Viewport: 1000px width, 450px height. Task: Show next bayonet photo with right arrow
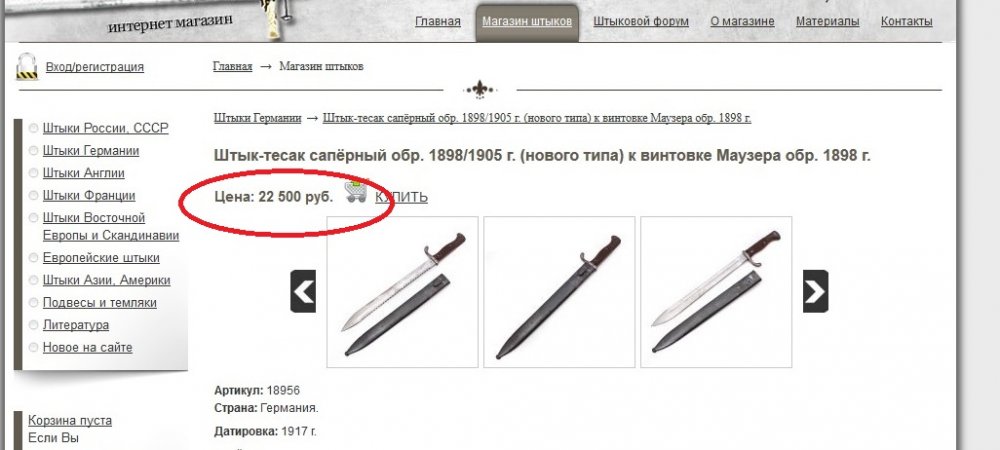click(816, 291)
